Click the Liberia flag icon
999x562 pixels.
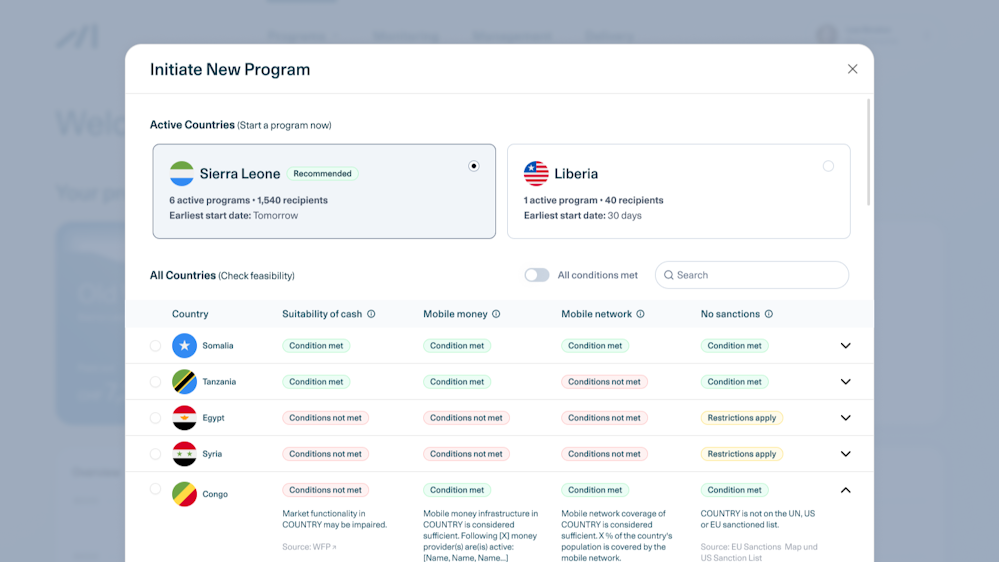(x=536, y=174)
